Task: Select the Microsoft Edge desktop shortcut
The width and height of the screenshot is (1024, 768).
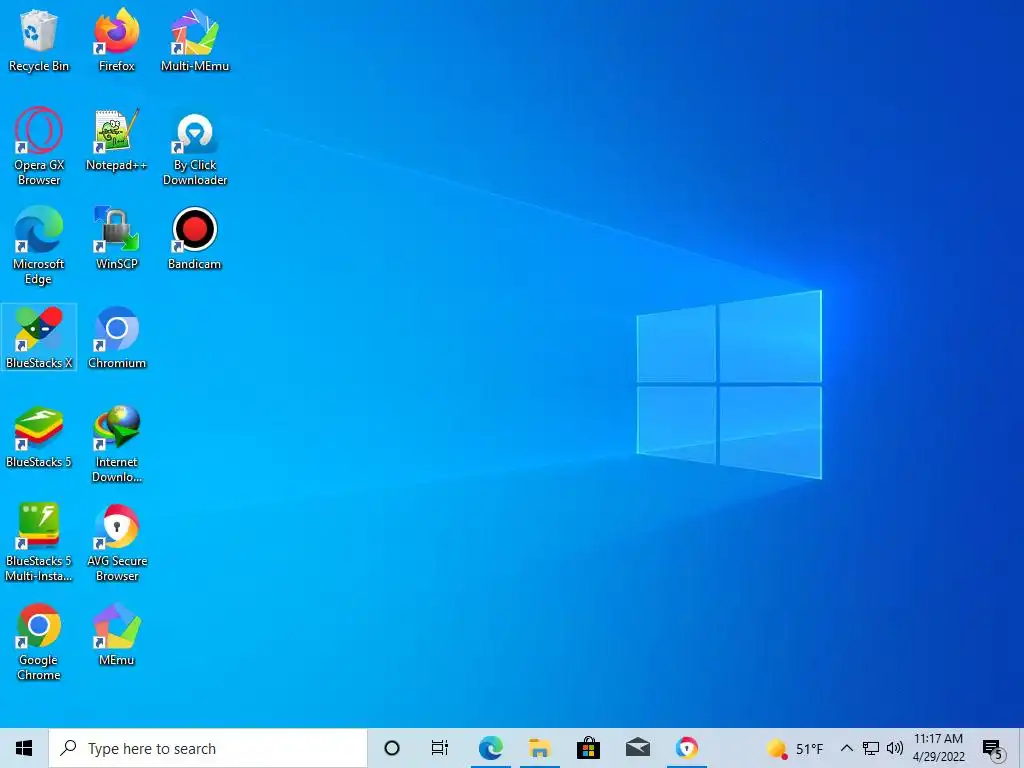Action: coord(39,246)
